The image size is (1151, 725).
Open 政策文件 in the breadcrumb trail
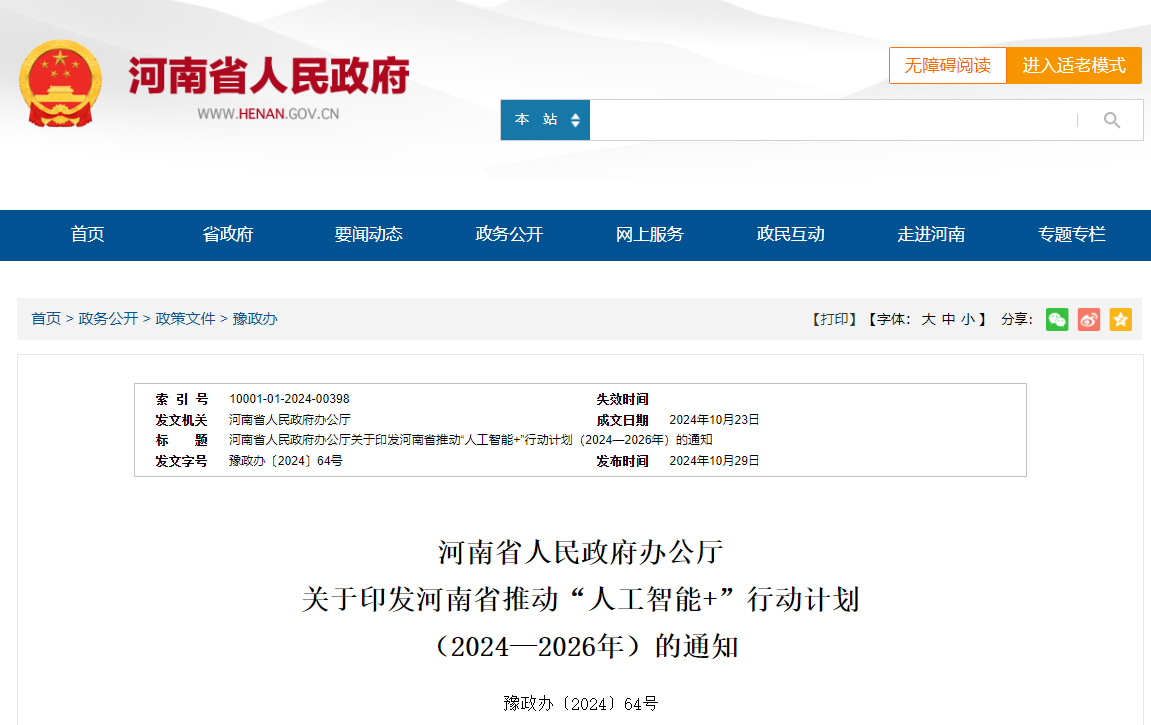coord(186,319)
